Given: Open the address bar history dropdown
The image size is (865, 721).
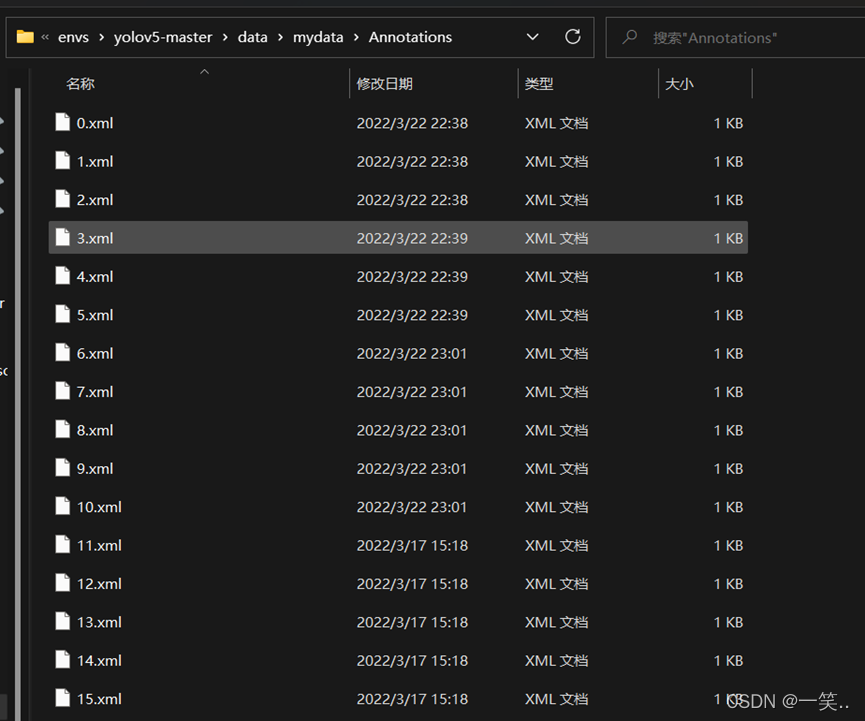Looking at the screenshot, I should [532, 37].
